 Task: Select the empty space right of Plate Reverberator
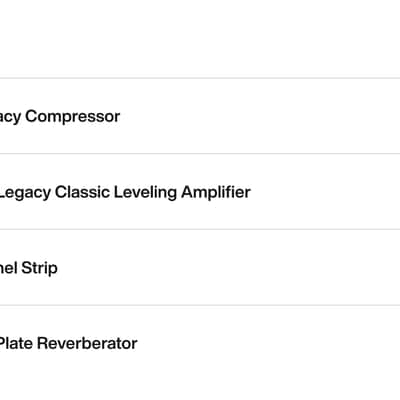(x=269, y=343)
